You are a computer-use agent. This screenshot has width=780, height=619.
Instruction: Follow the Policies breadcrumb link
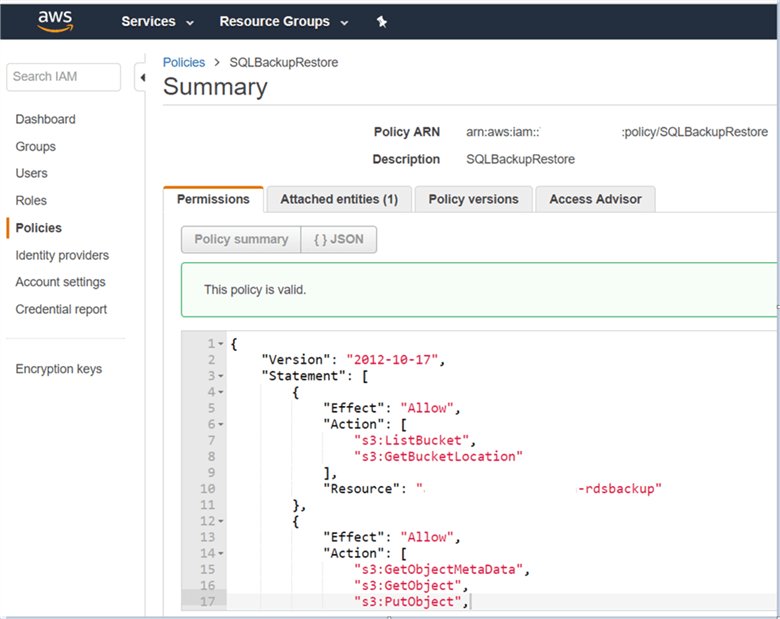(x=184, y=62)
